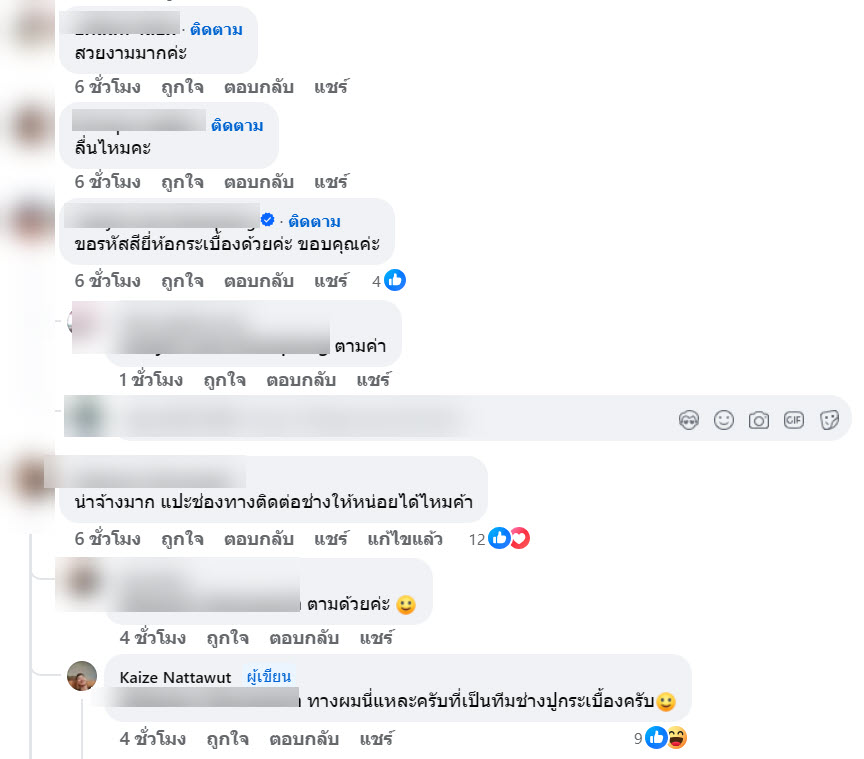
Task: Reply to Kaize Nattawut's comment
Action: coord(304,739)
